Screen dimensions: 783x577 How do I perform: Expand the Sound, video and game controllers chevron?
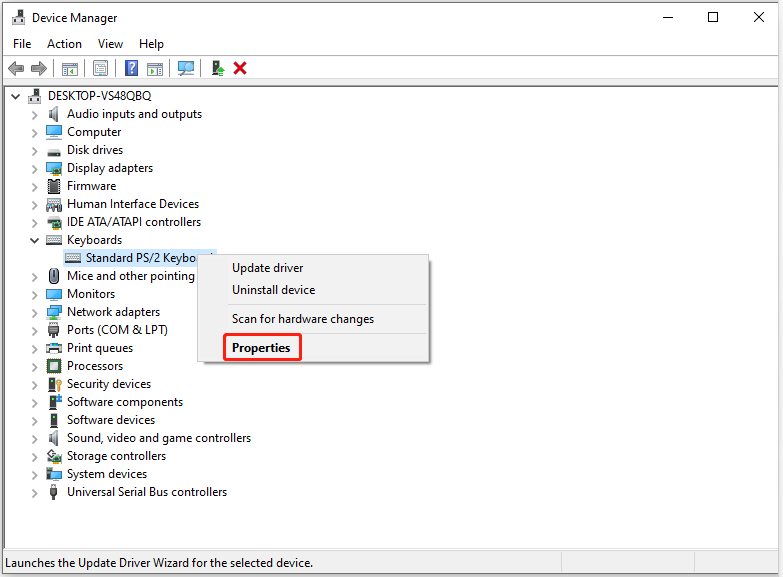coord(34,439)
